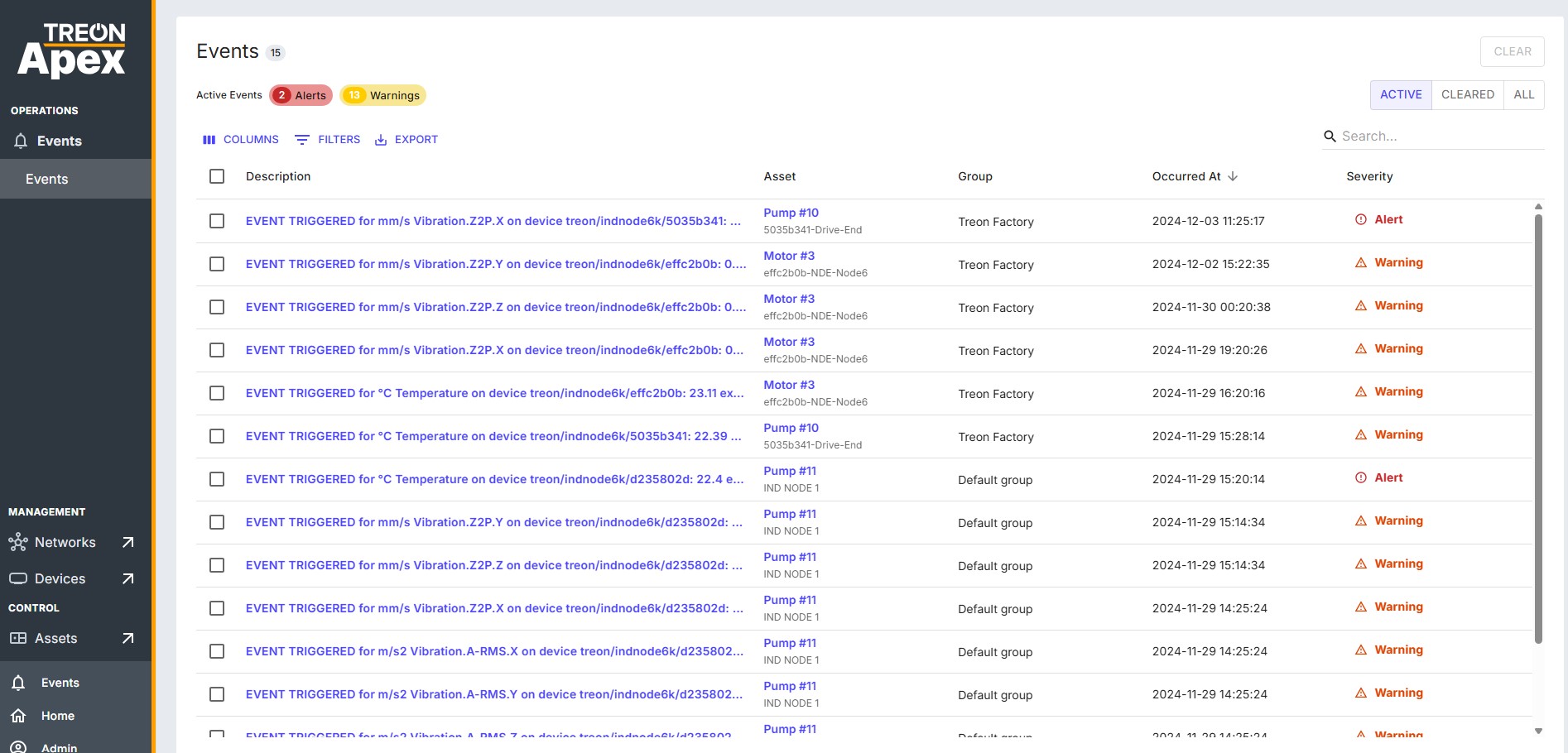Click the Alert icon for 15:20:14 event
1568x753 pixels.
(x=1360, y=478)
